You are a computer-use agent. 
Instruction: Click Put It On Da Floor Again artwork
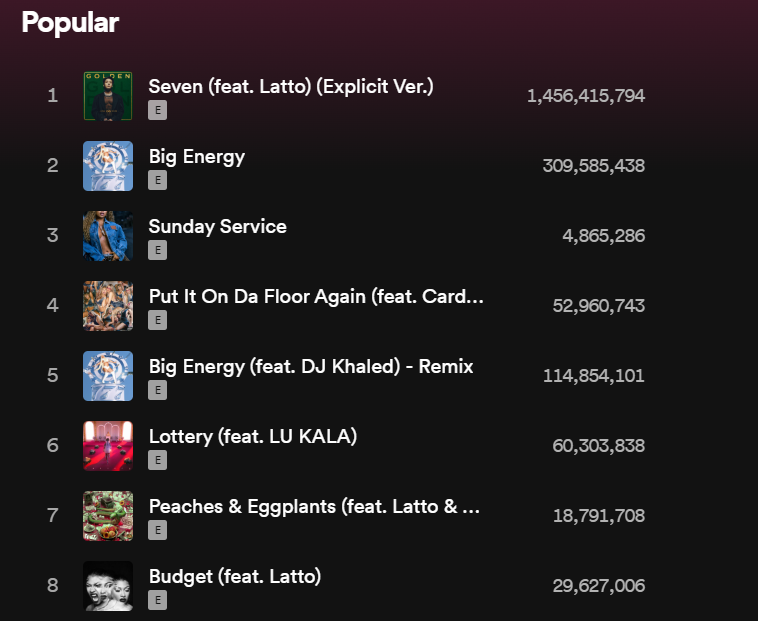[108, 306]
